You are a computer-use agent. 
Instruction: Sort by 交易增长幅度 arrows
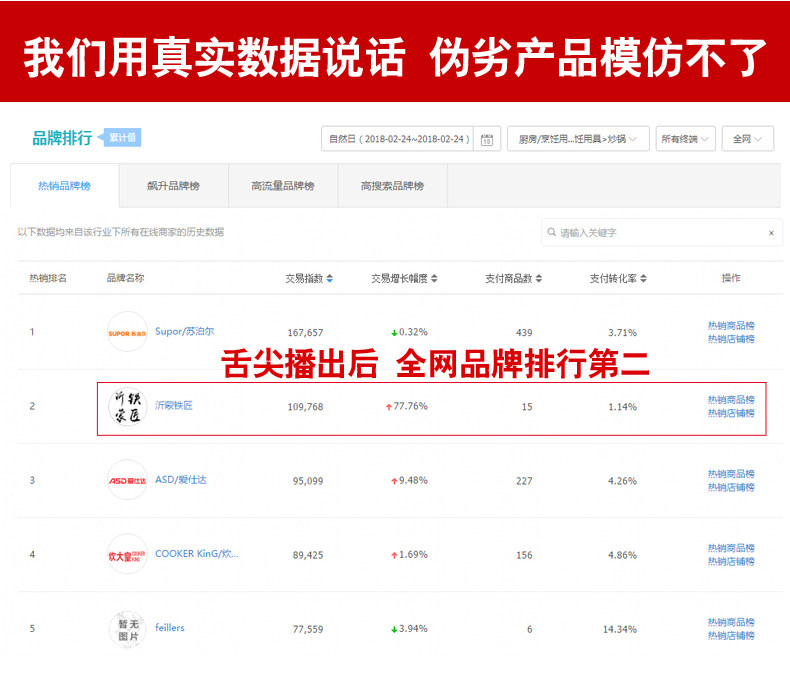coord(434,279)
